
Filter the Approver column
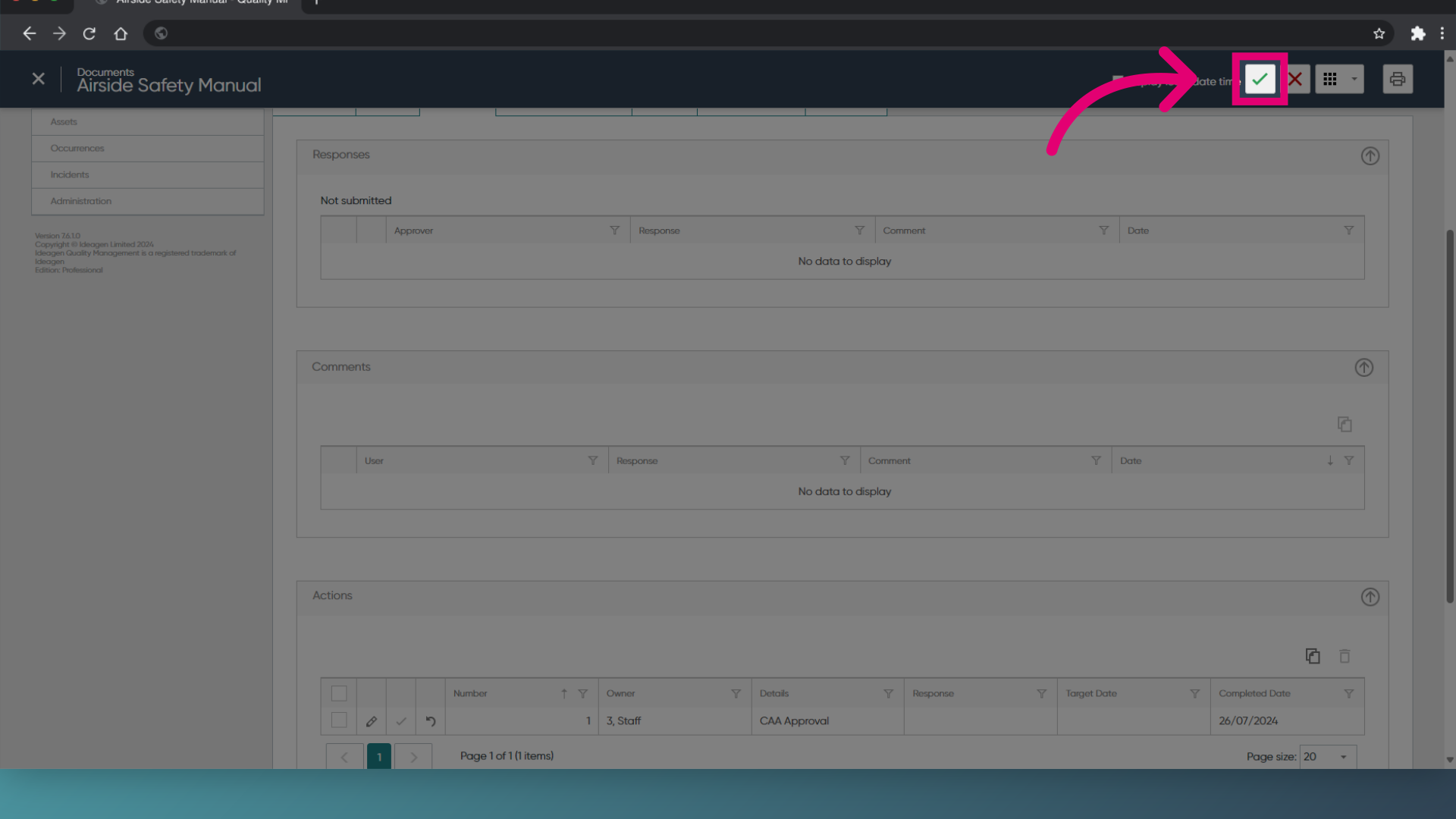coord(614,231)
